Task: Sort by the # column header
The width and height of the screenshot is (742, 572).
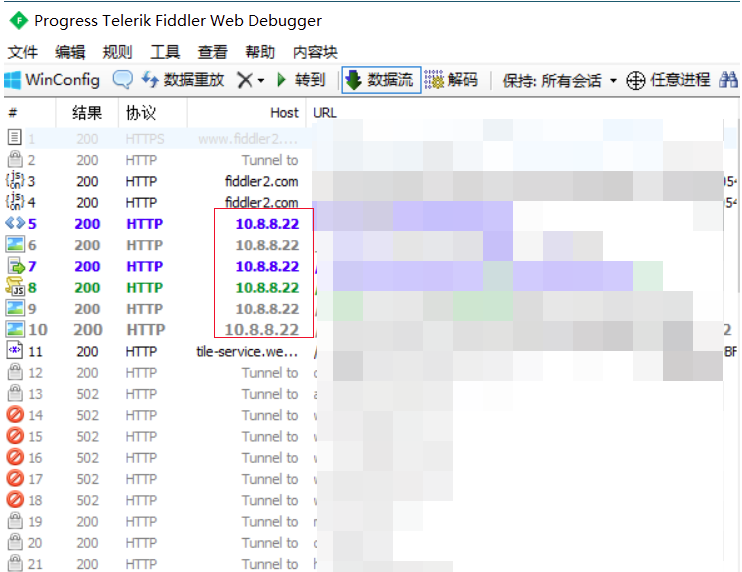Action: [x=13, y=113]
